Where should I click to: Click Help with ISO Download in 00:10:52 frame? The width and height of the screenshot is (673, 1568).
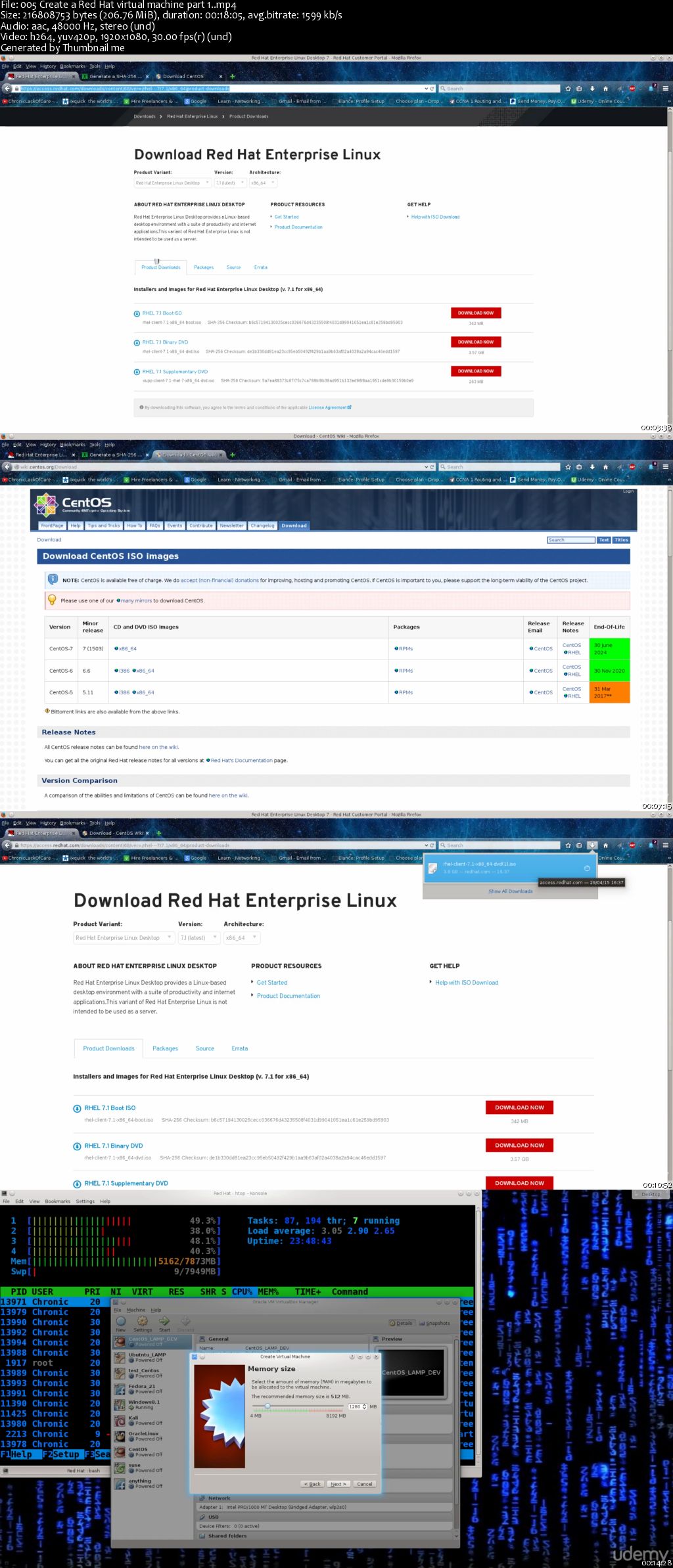point(467,983)
